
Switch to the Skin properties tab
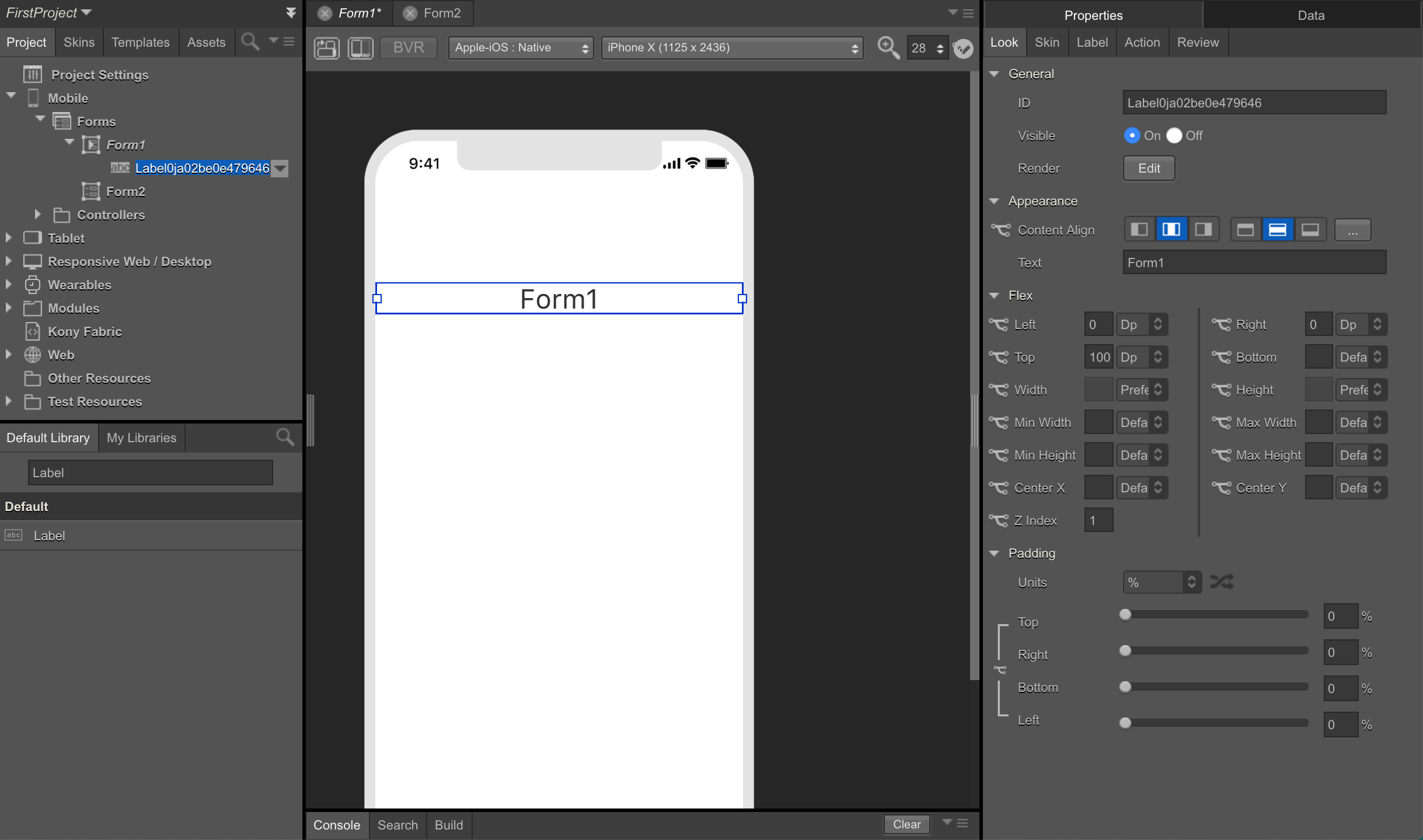[x=1047, y=42]
